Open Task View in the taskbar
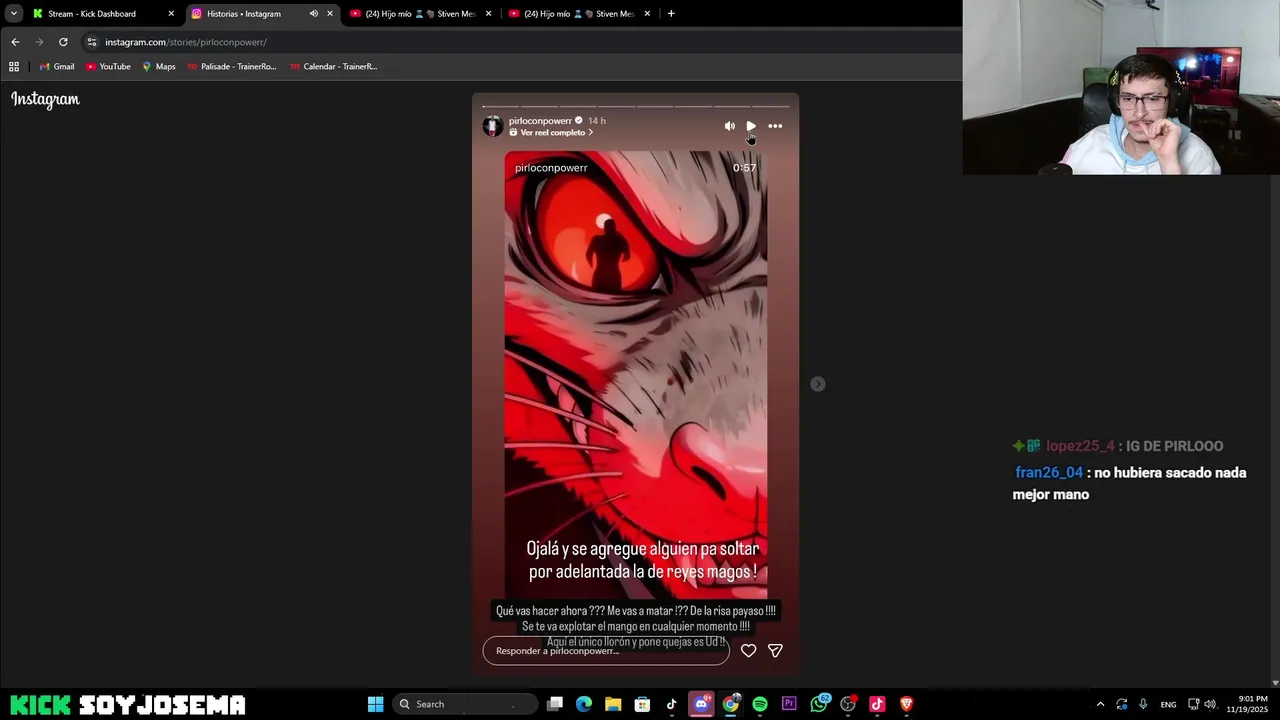 [555, 704]
